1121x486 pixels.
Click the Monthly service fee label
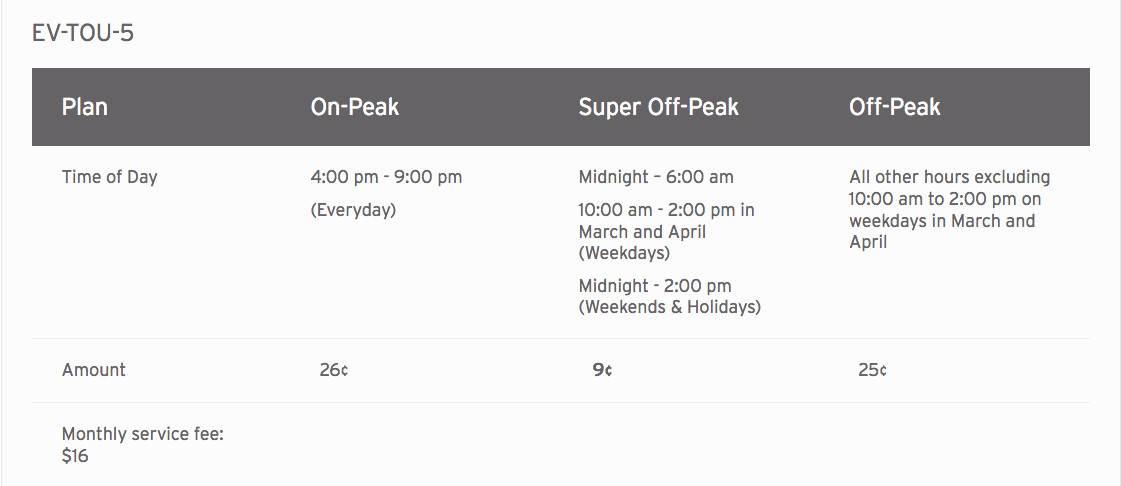point(143,435)
